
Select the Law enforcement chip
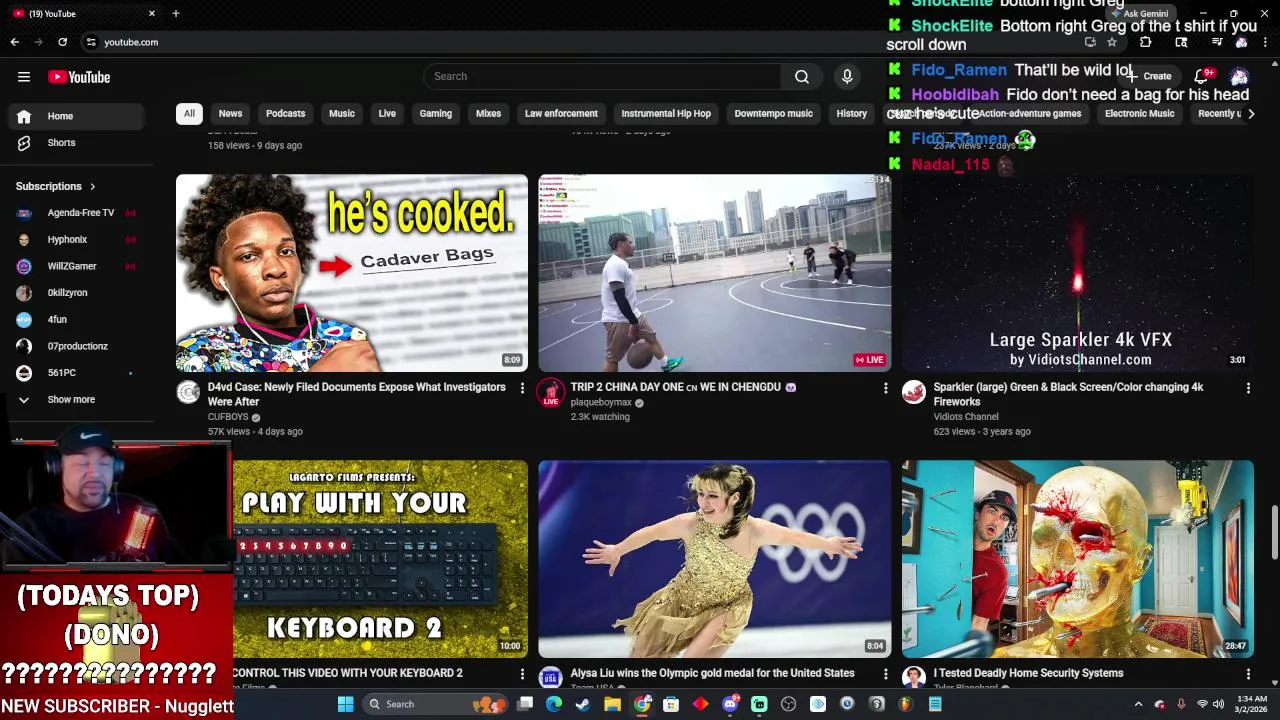click(561, 114)
